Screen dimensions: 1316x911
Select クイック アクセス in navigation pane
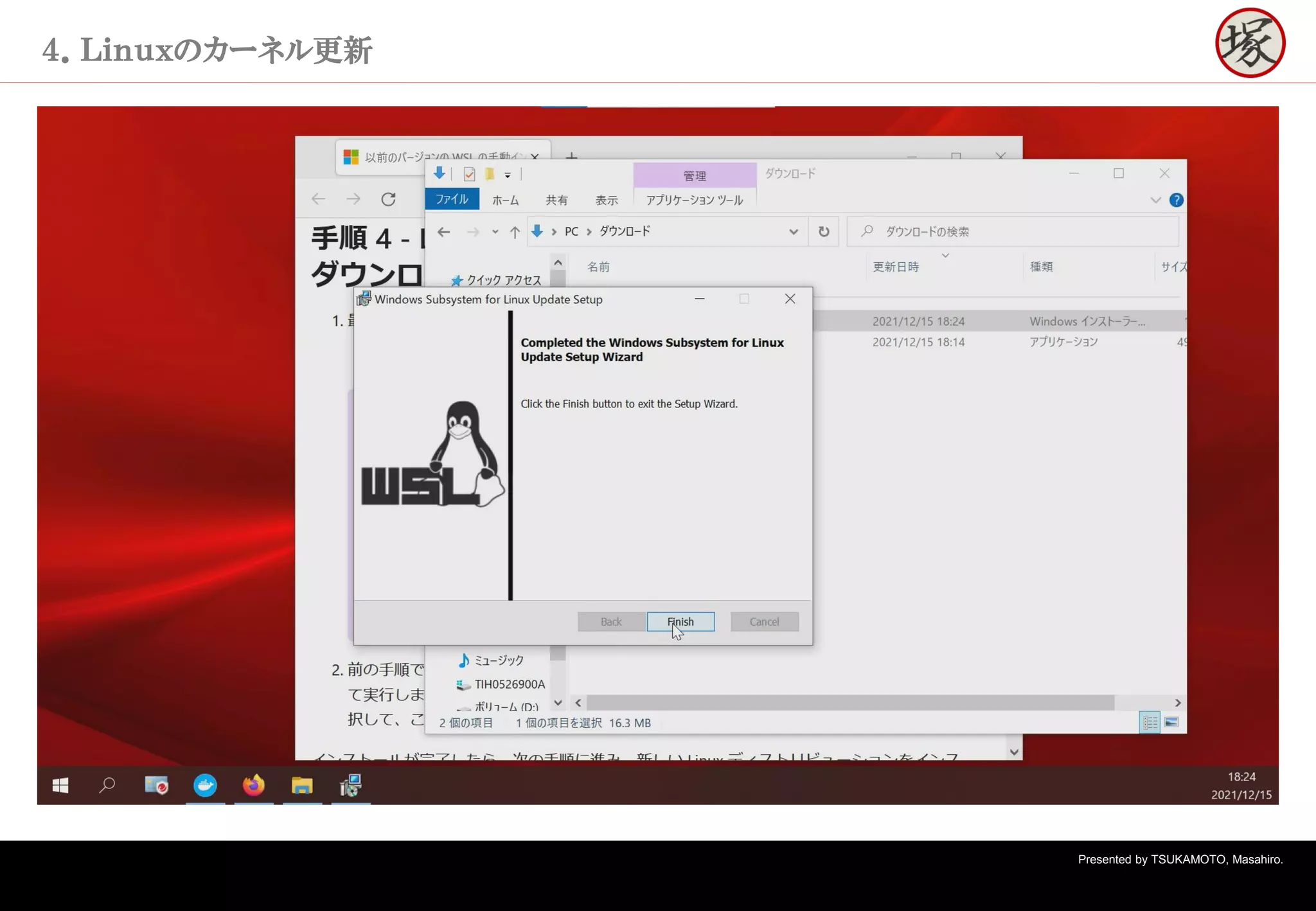pyautogui.click(x=496, y=280)
